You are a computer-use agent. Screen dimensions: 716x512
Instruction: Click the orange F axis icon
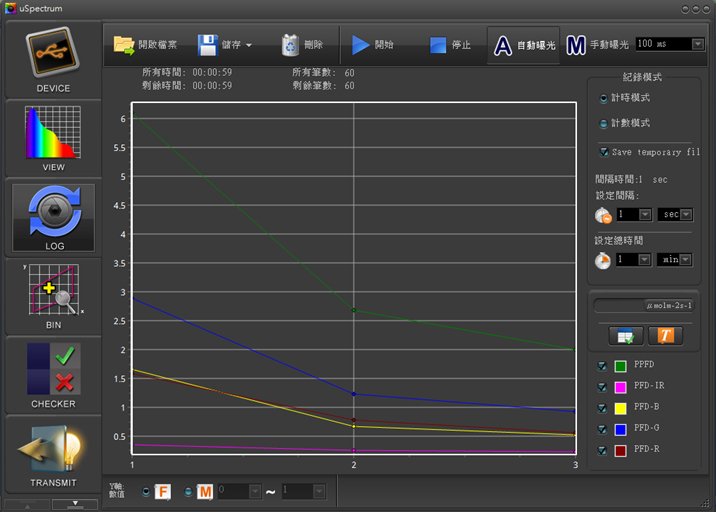163,492
